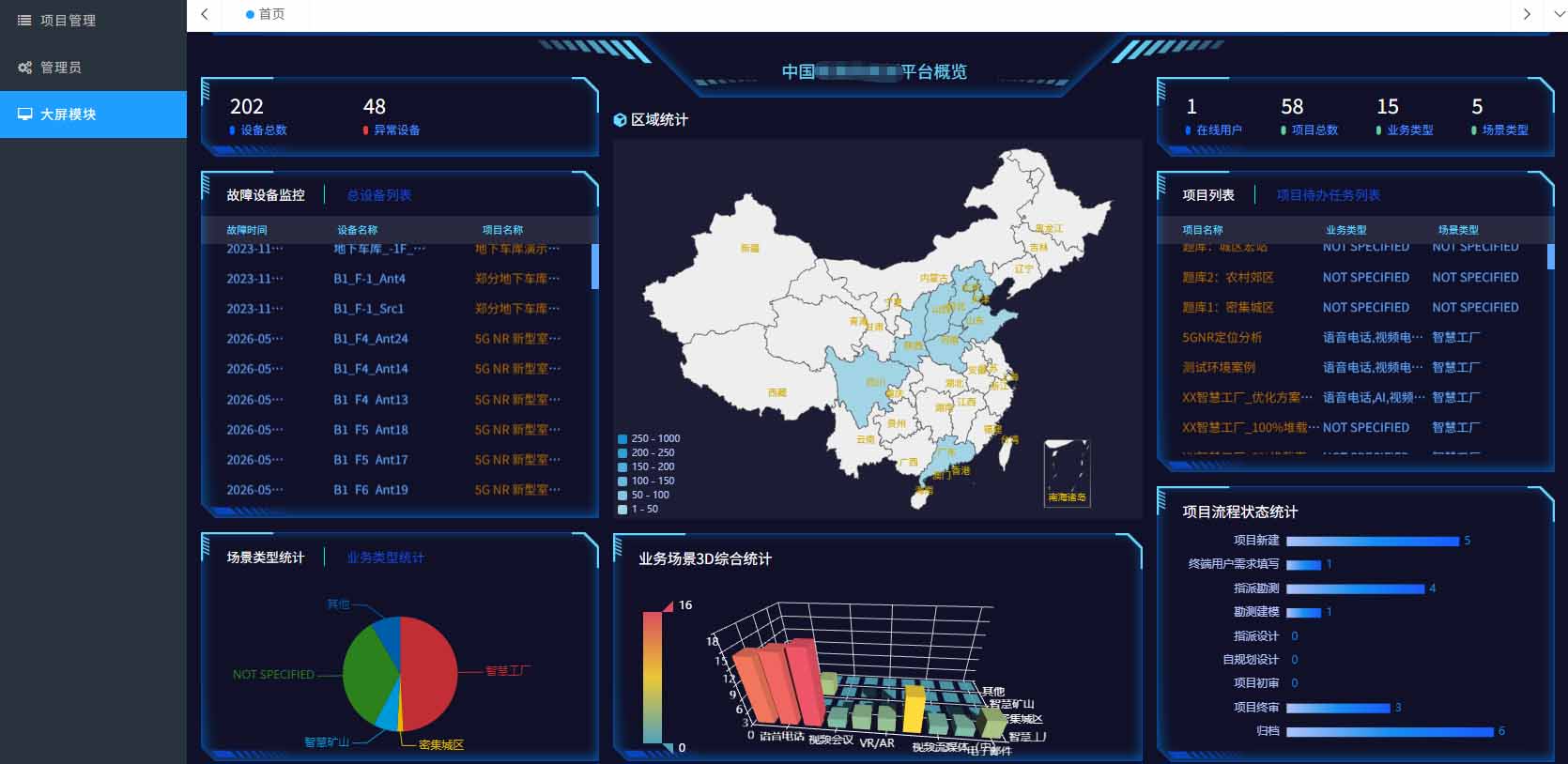This screenshot has width=1568, height=764.
Task: Switch to 项目待办任务列表 tab
Action: pos(1328,195)
